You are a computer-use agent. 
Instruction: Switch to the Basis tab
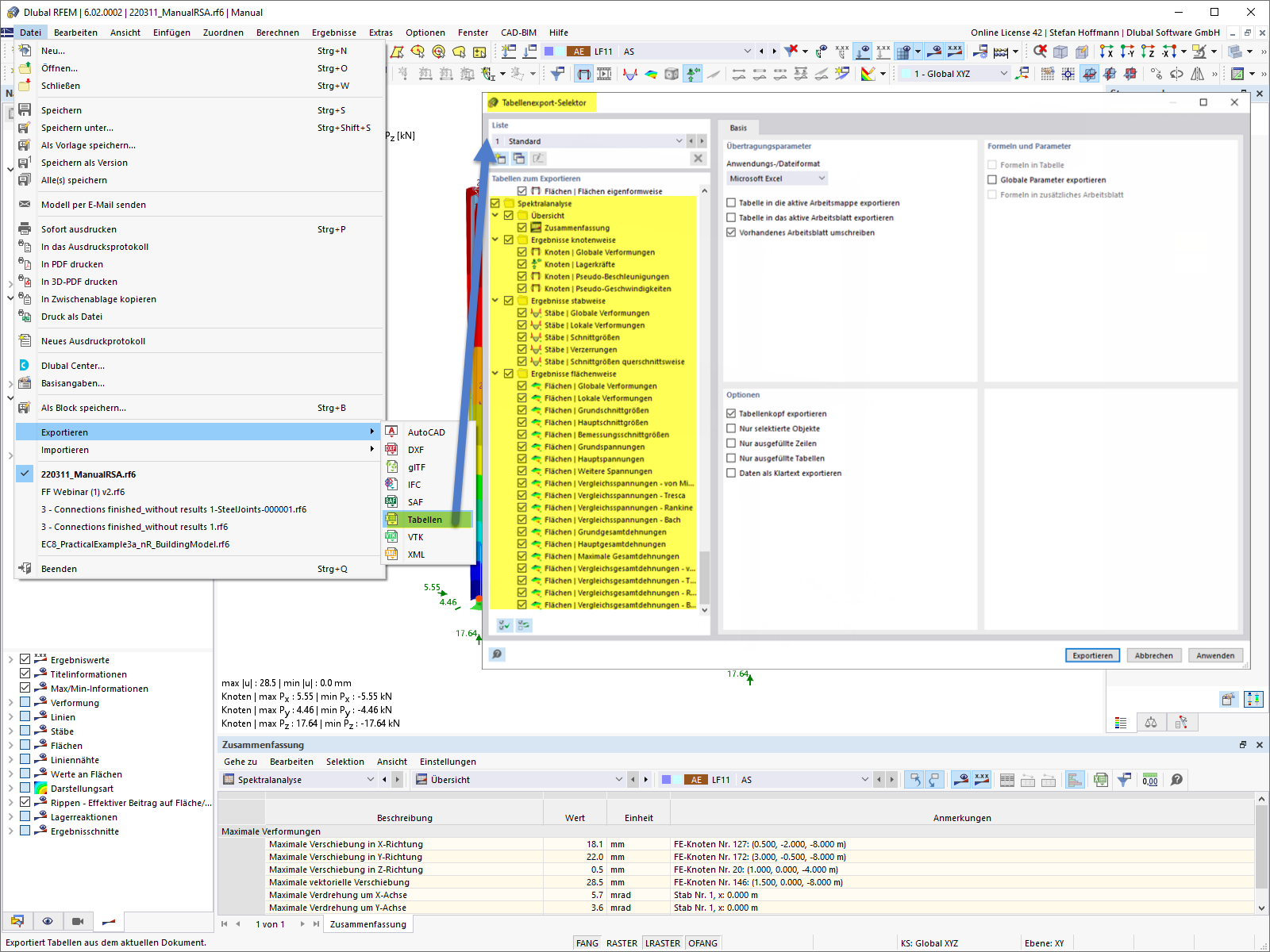click(738, 127)
